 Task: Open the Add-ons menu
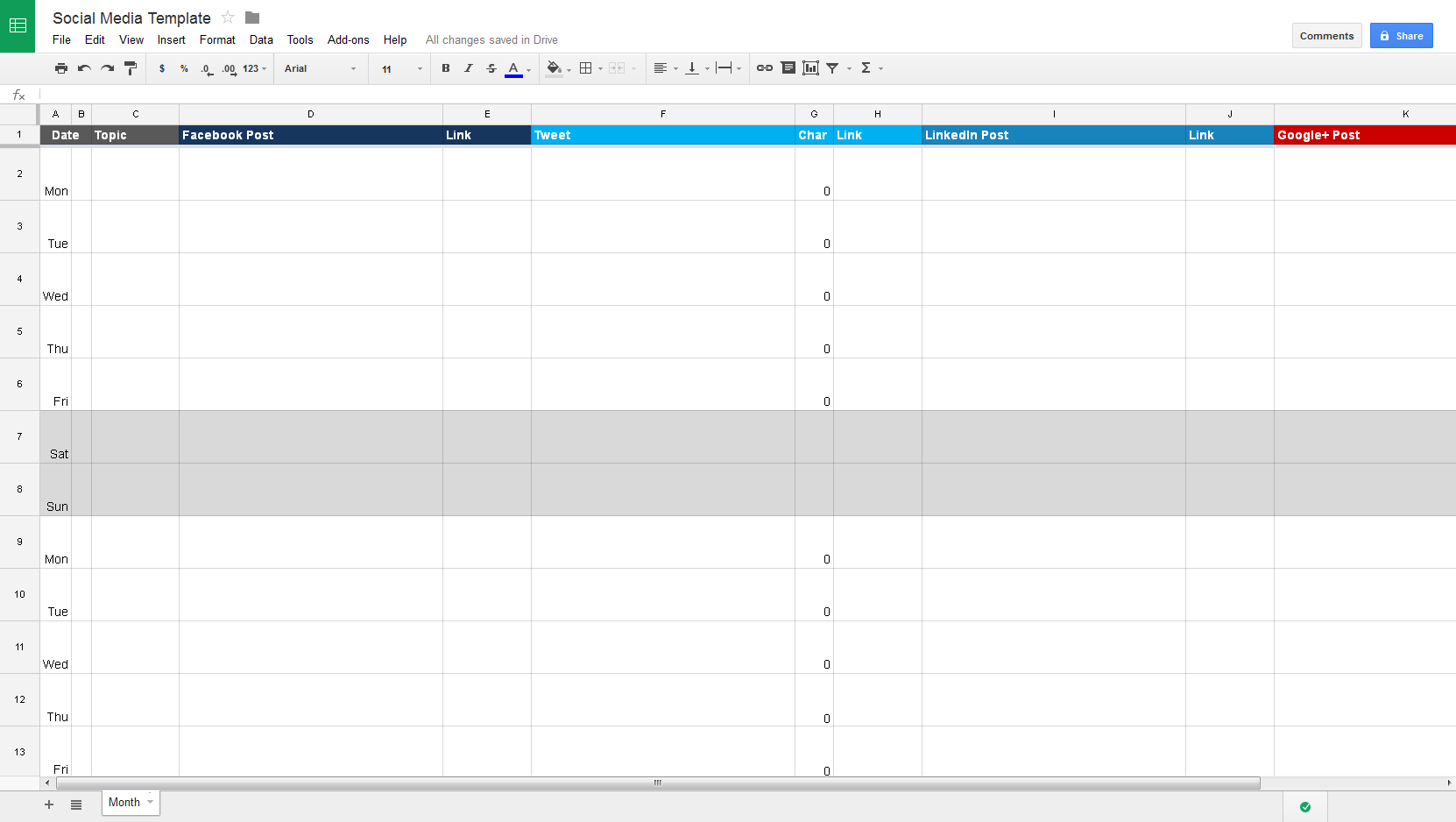pyautogui.click(x=348, y=39)
